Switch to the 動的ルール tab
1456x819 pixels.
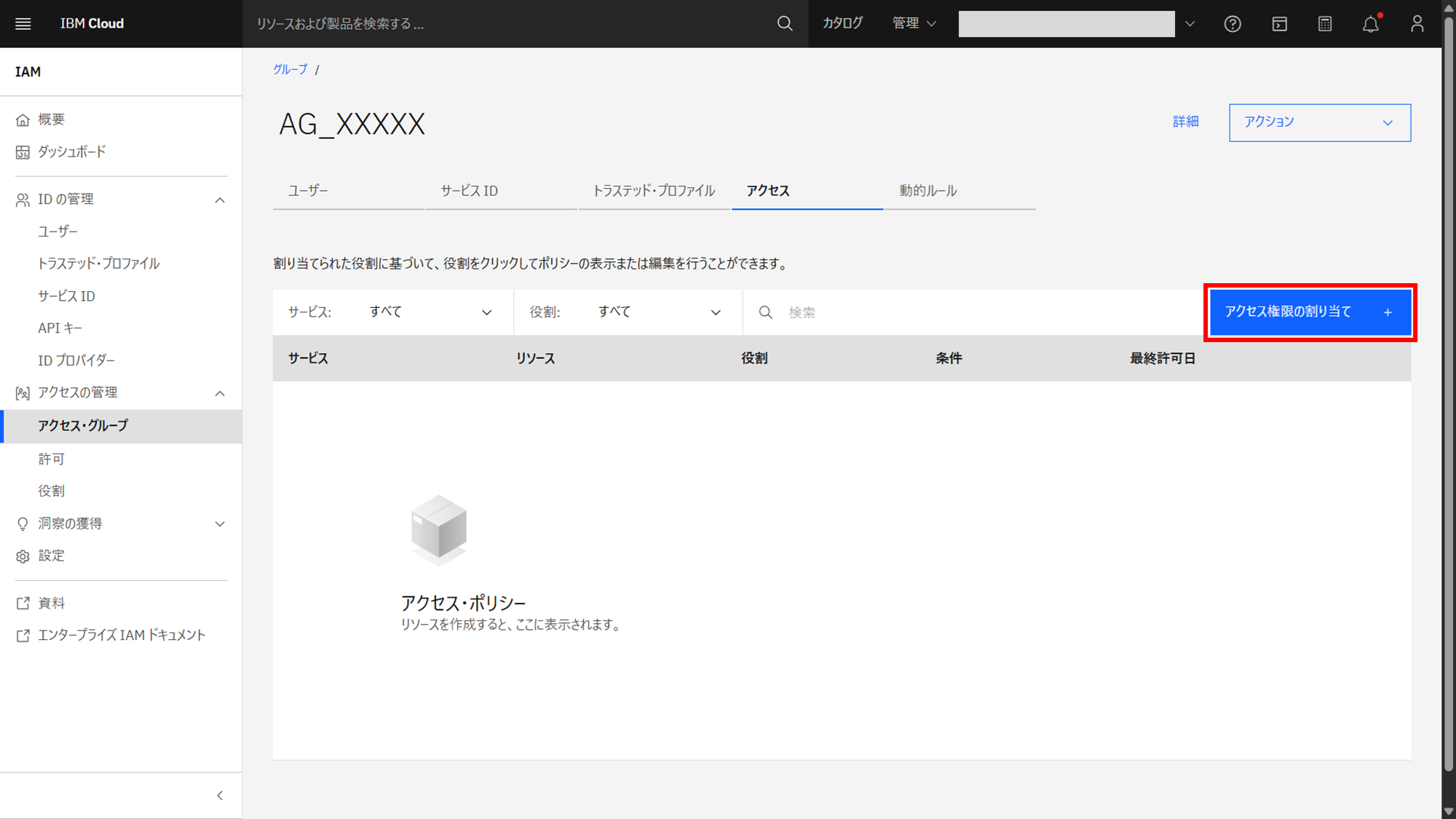(927, 191)
